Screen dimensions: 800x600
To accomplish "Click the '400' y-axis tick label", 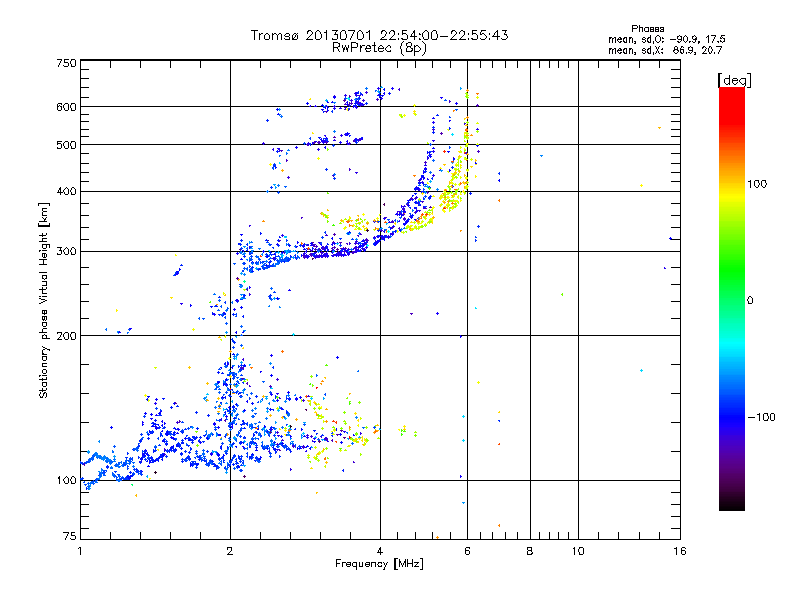I will [66, 192].
